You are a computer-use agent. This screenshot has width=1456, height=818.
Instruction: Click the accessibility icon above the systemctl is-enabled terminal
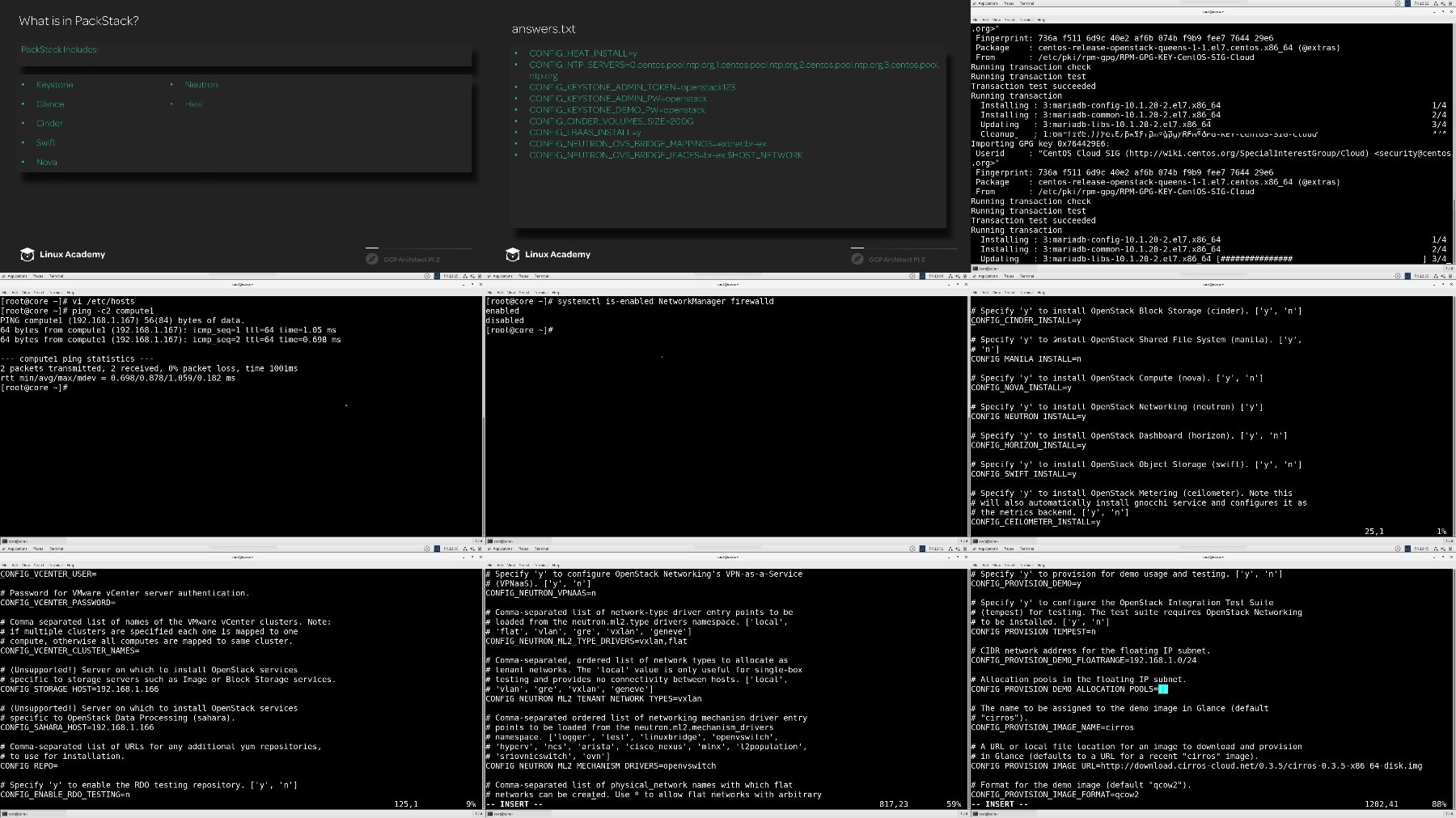click(x=912, y=276)
